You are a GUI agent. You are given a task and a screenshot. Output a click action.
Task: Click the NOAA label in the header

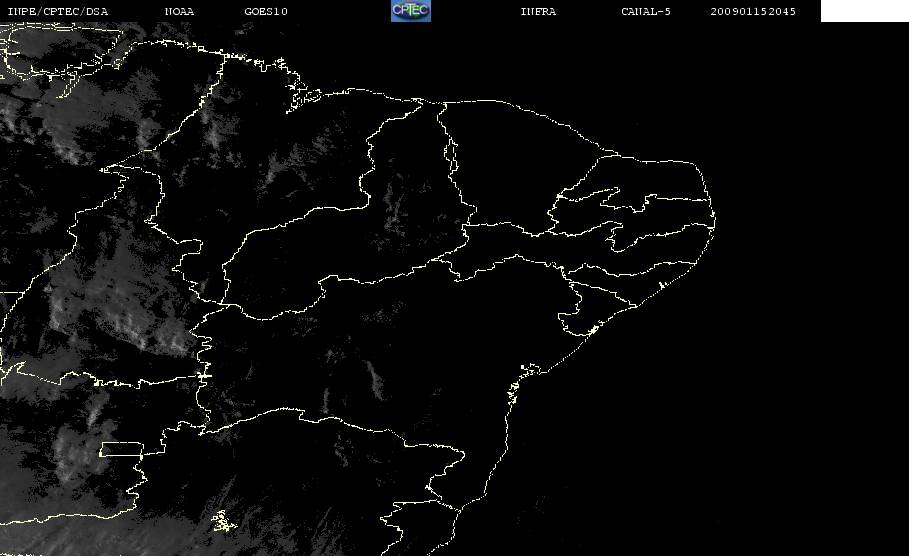(179, 11)
